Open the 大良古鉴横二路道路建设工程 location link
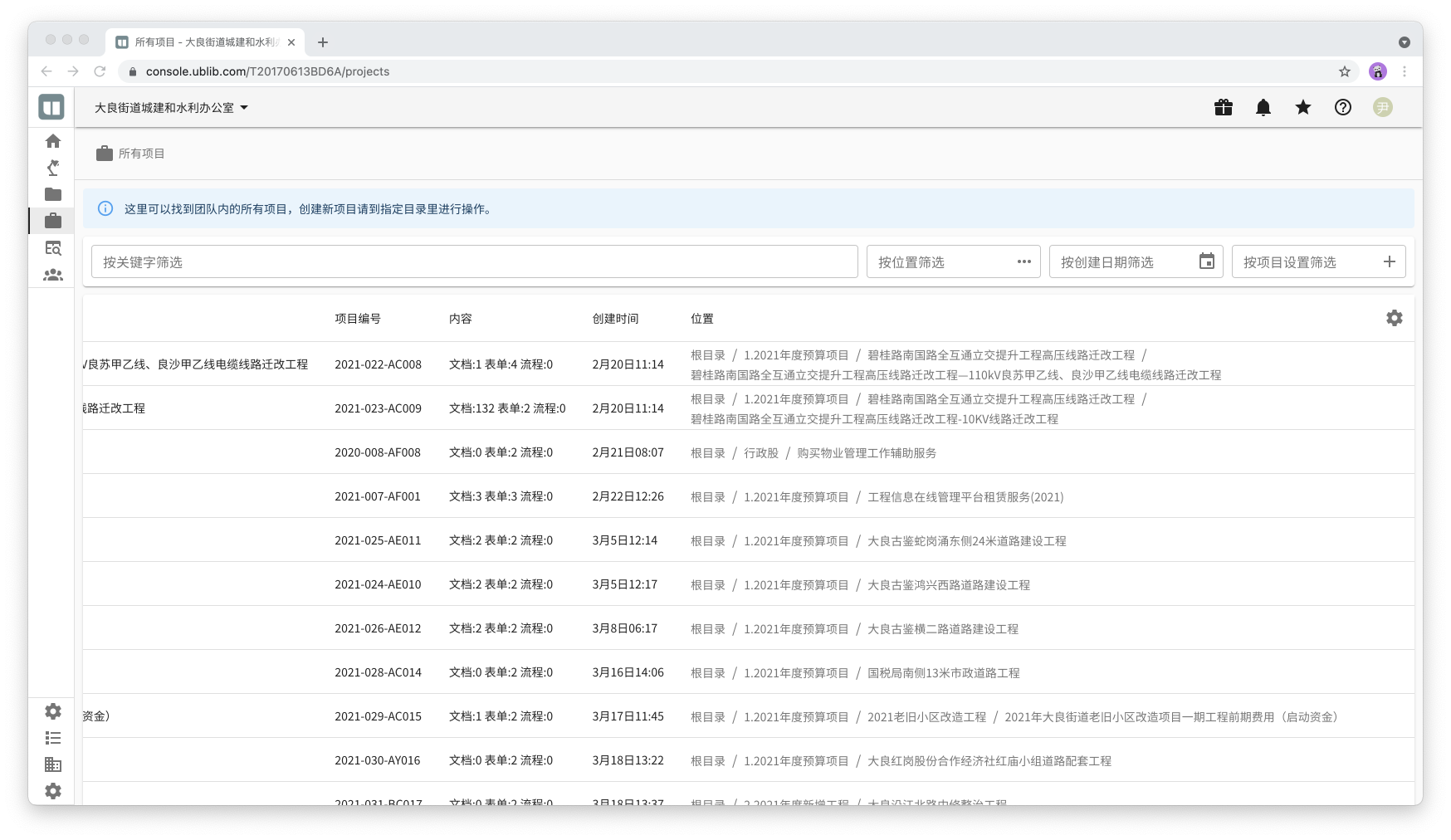Screen dimensions: 1451x840 coord(942,629)
